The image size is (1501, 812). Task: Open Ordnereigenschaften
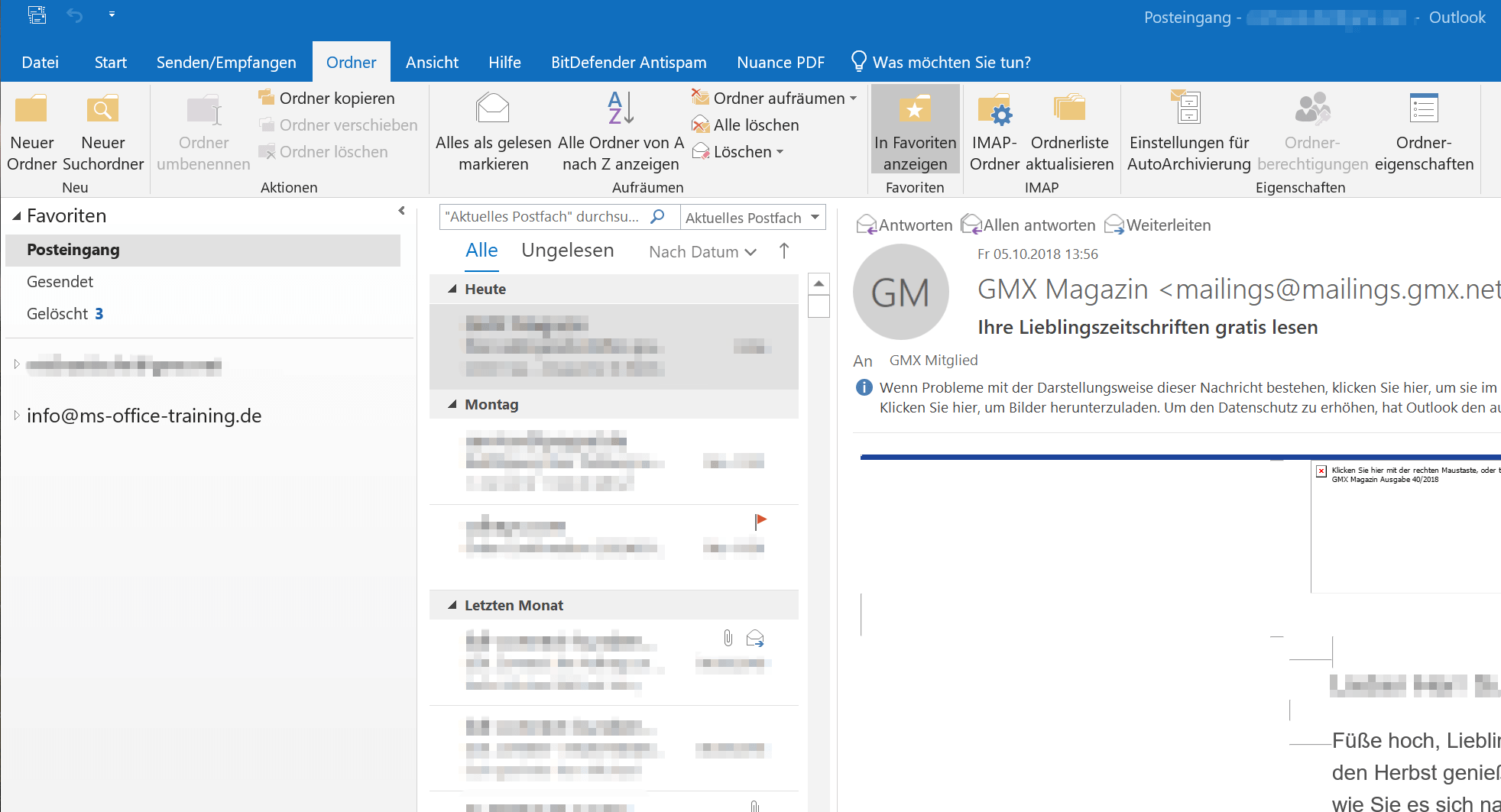click(1424, 130)
